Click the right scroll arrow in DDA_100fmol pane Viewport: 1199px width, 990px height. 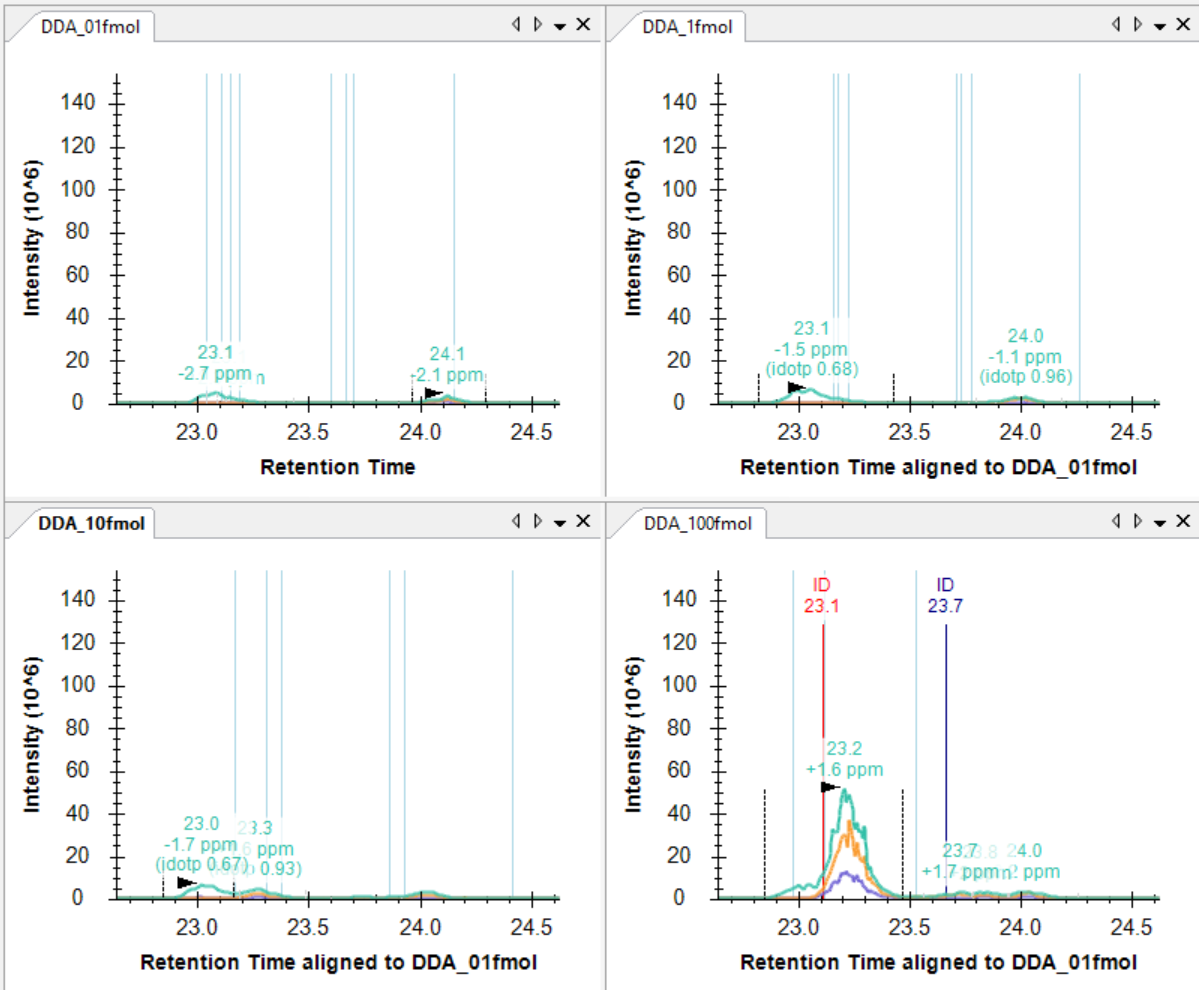click(x=1138, y=520)
